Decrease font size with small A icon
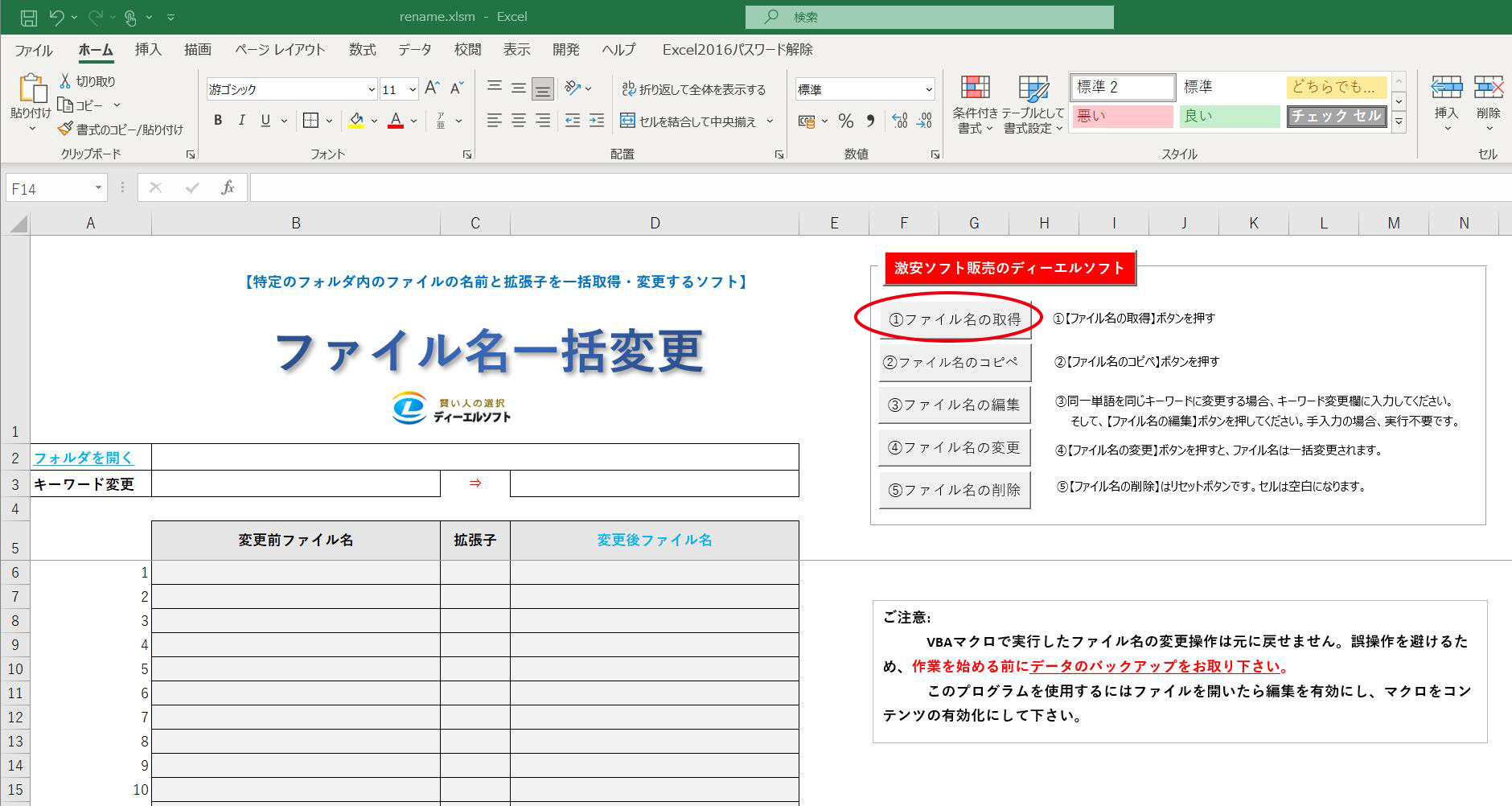The width and height of the screenshot is (1512, 806). pyautogui.click(x=457, y=88)
